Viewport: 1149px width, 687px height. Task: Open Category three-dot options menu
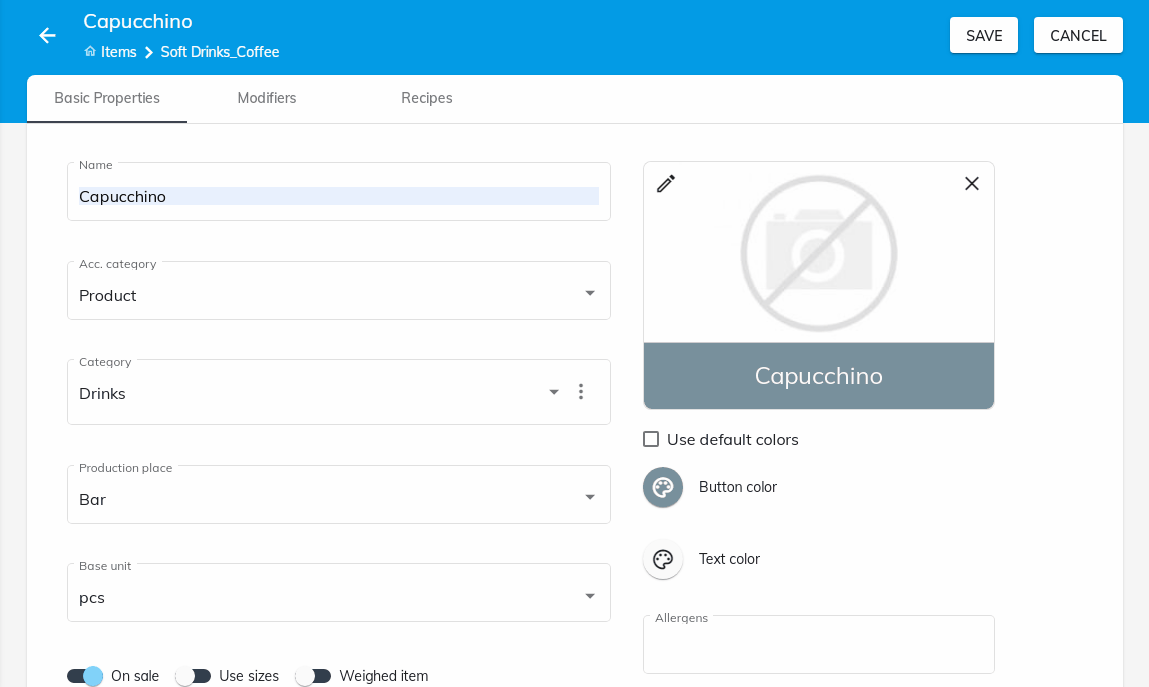pyautogui.click(x=581, y=392)
